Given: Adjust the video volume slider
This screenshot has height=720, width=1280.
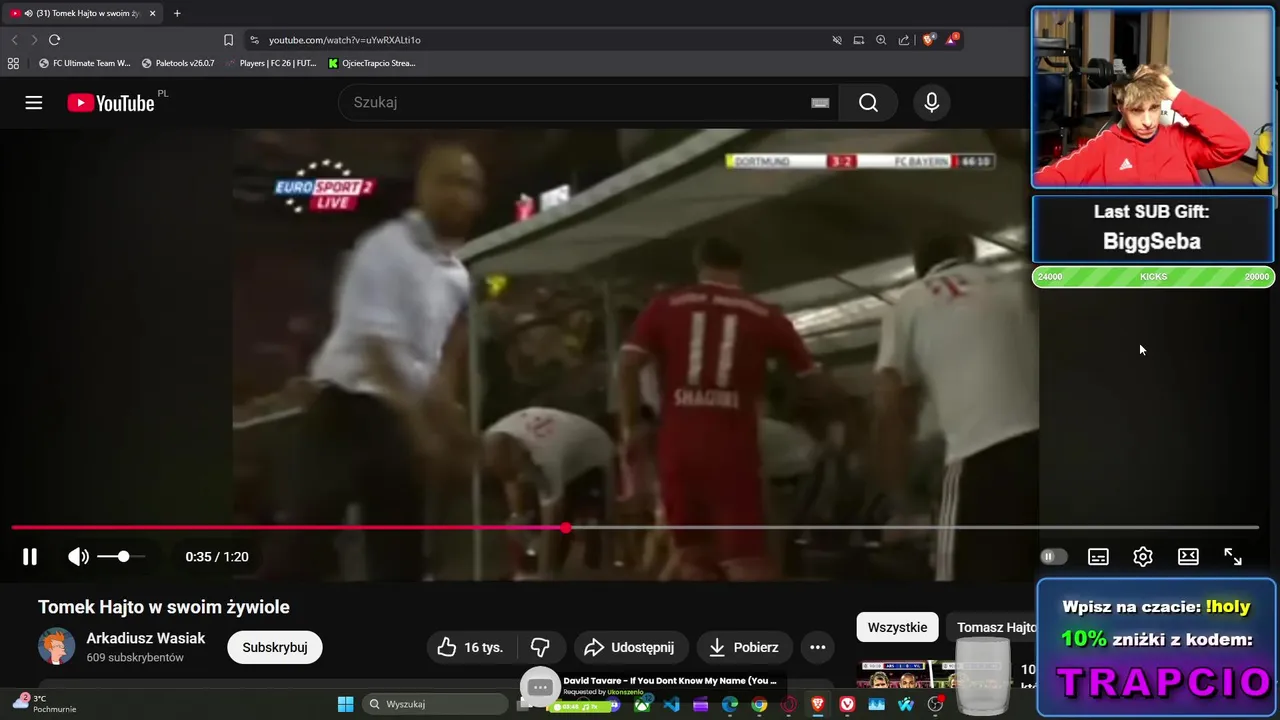Looking at the screenshot, I should click(121, 556).
